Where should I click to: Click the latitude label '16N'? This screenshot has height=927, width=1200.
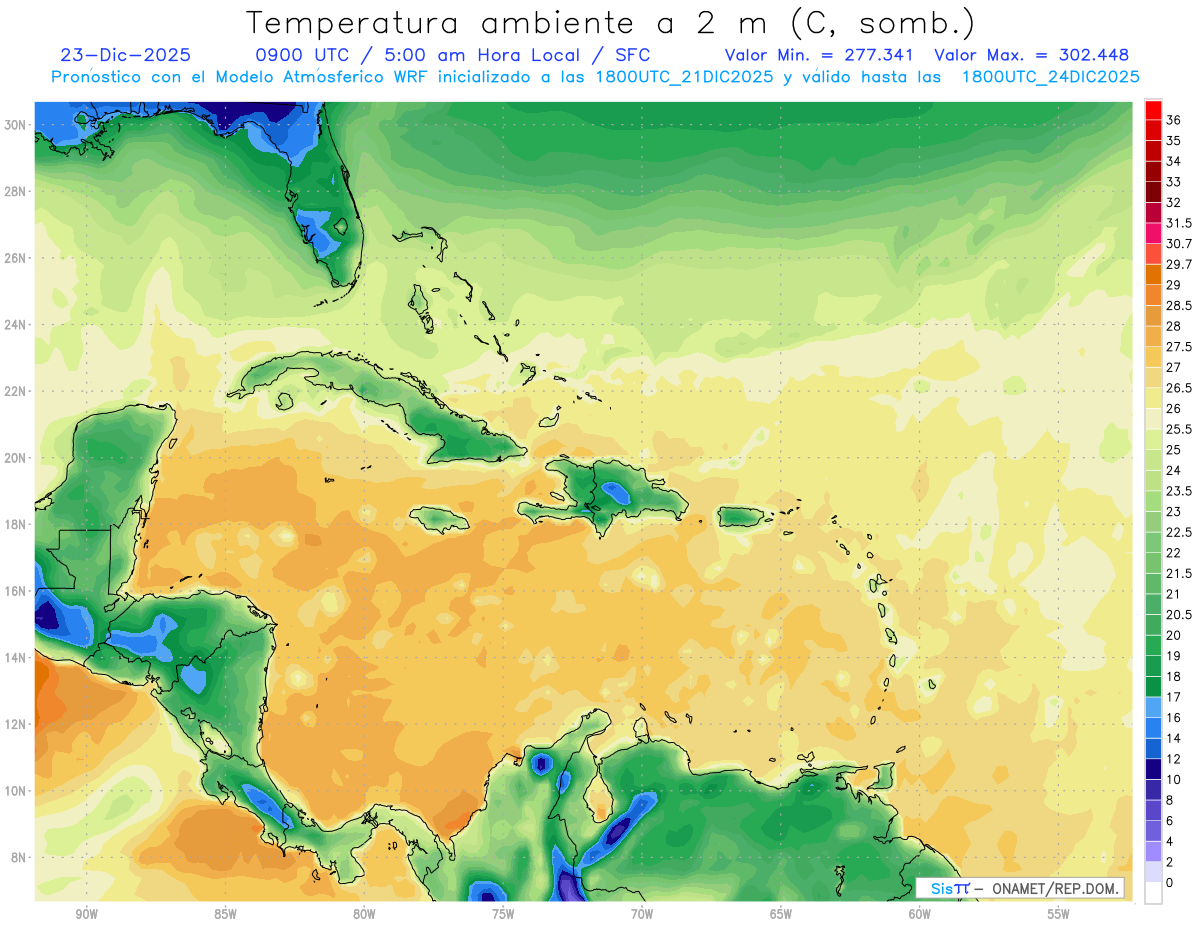16,591
